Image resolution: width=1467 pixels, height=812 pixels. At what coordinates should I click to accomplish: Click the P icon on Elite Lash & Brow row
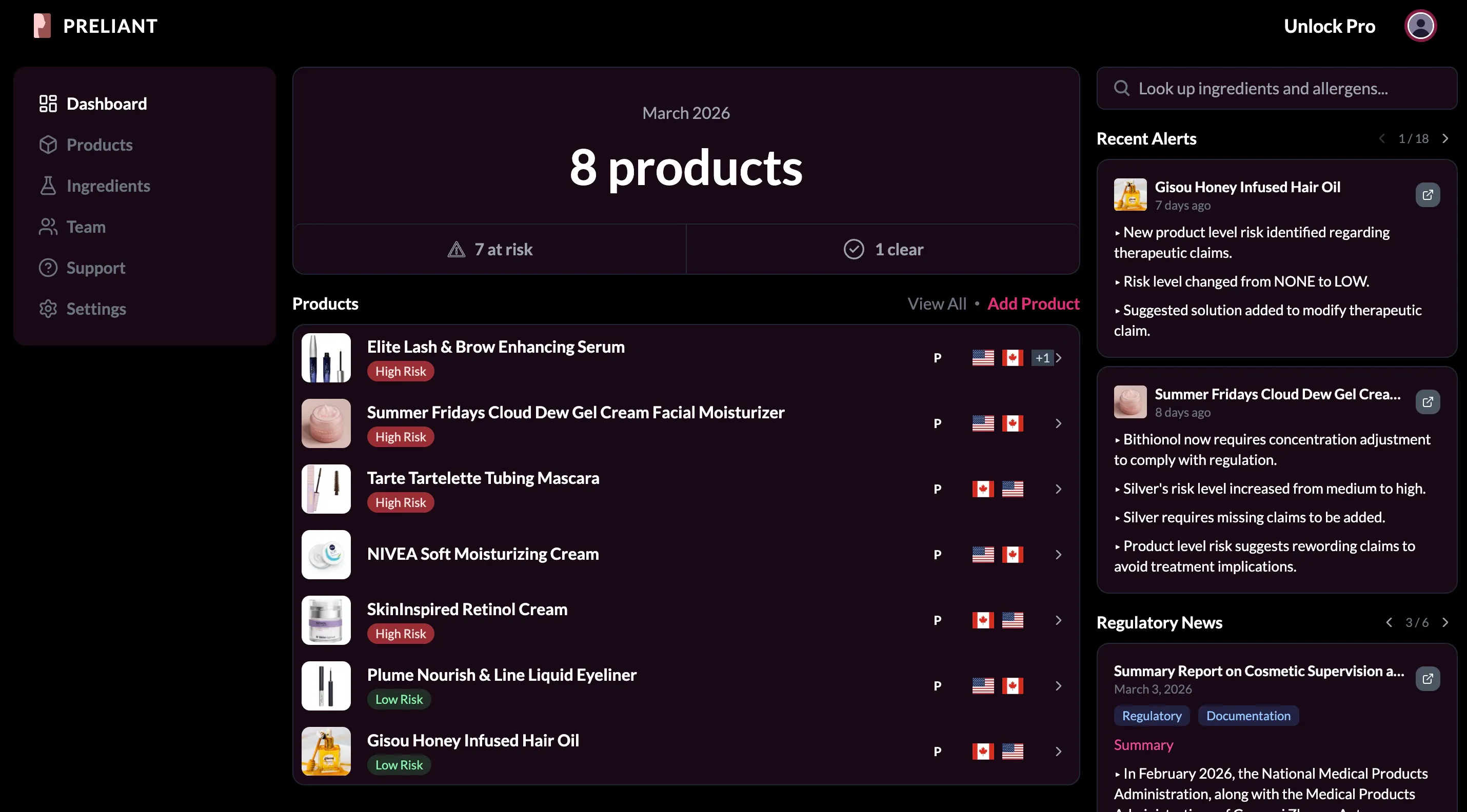pyautogui.click(x=937, y=358)
